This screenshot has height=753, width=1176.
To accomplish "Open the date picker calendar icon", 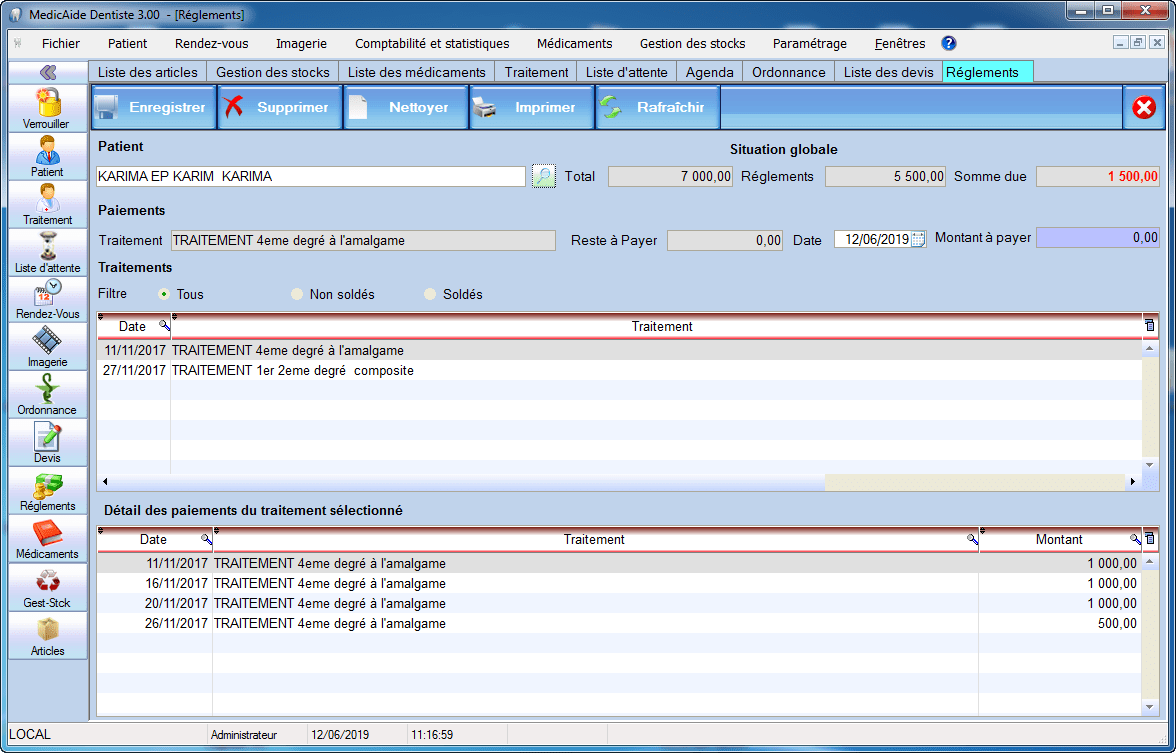I will 918,240.
